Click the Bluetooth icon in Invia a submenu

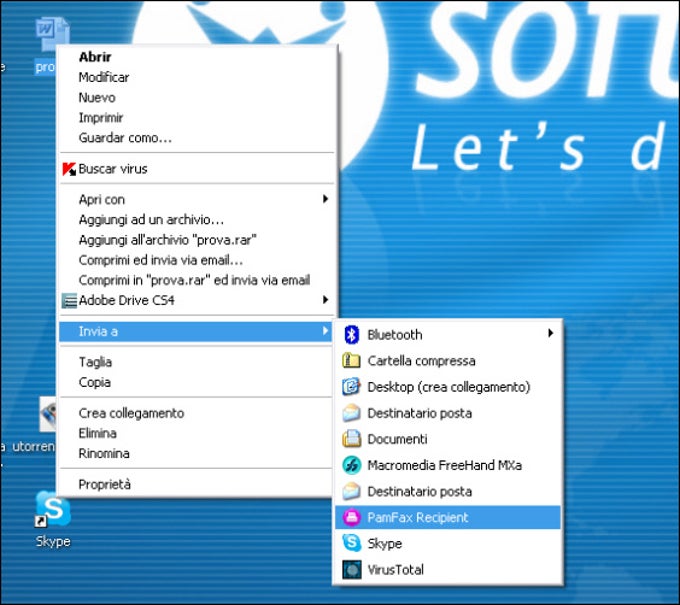(351, 335)
